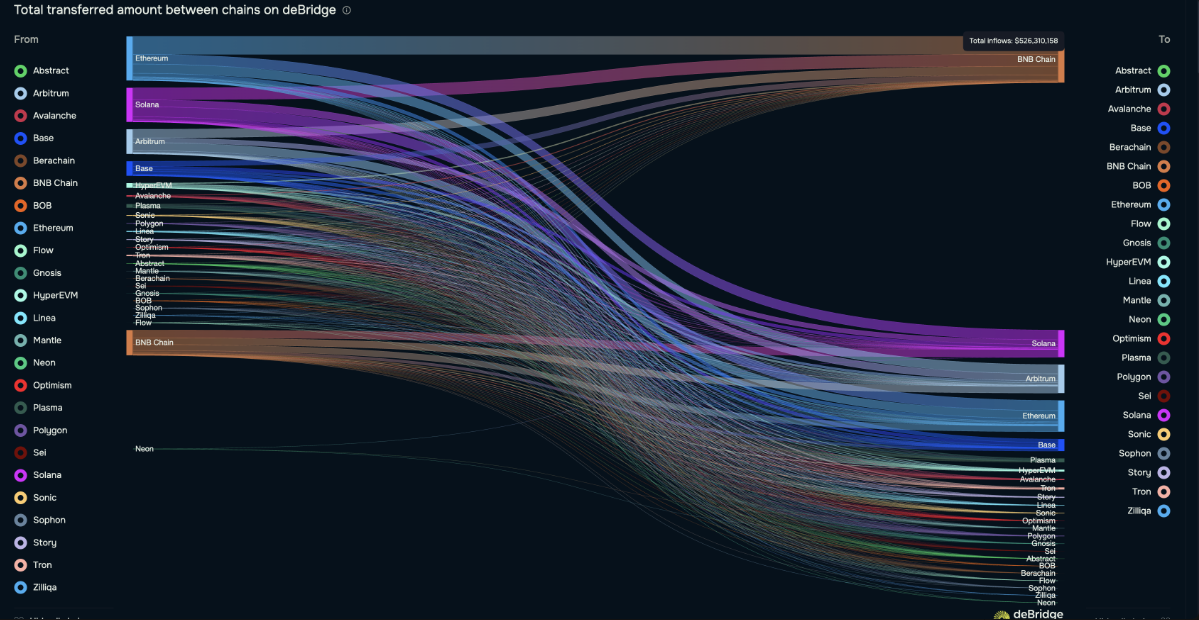The image size is (1199, 620).
Task: Click the Polygon label in To legend
Action: click(x=1134, y=377)
